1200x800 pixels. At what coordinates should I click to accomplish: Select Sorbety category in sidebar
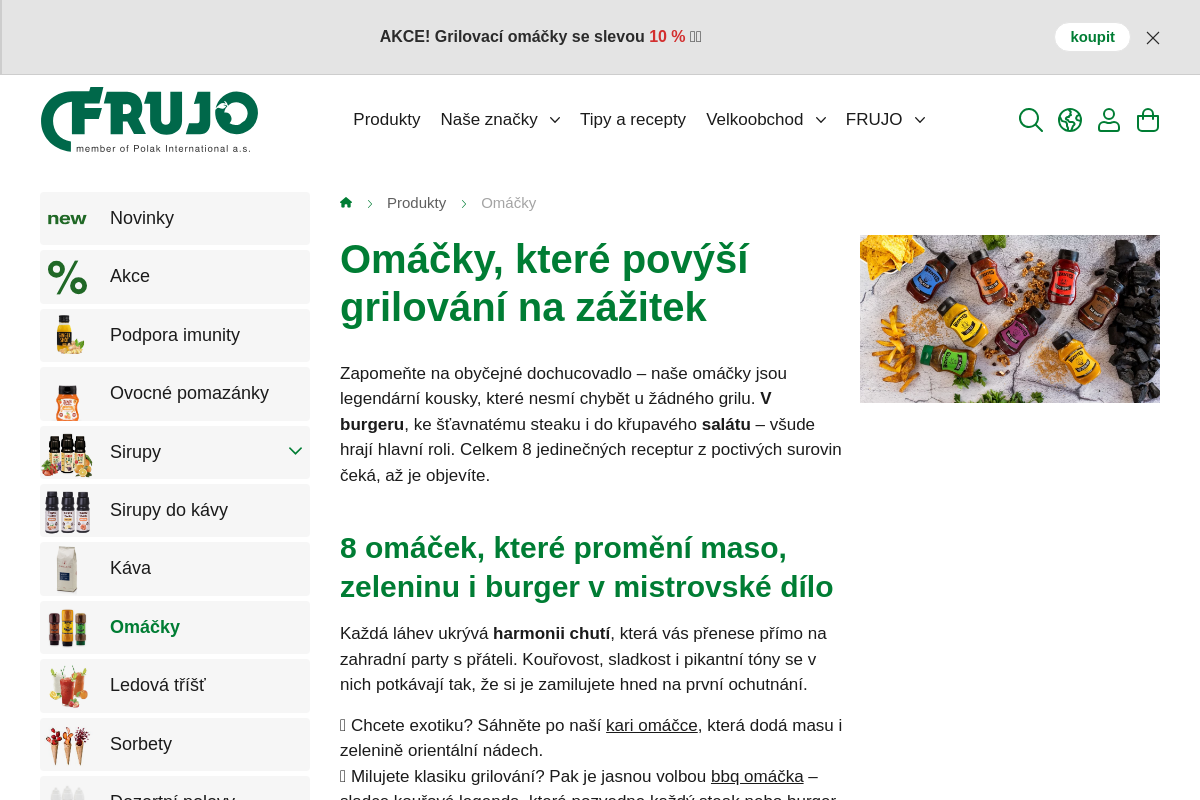point(175,744)
